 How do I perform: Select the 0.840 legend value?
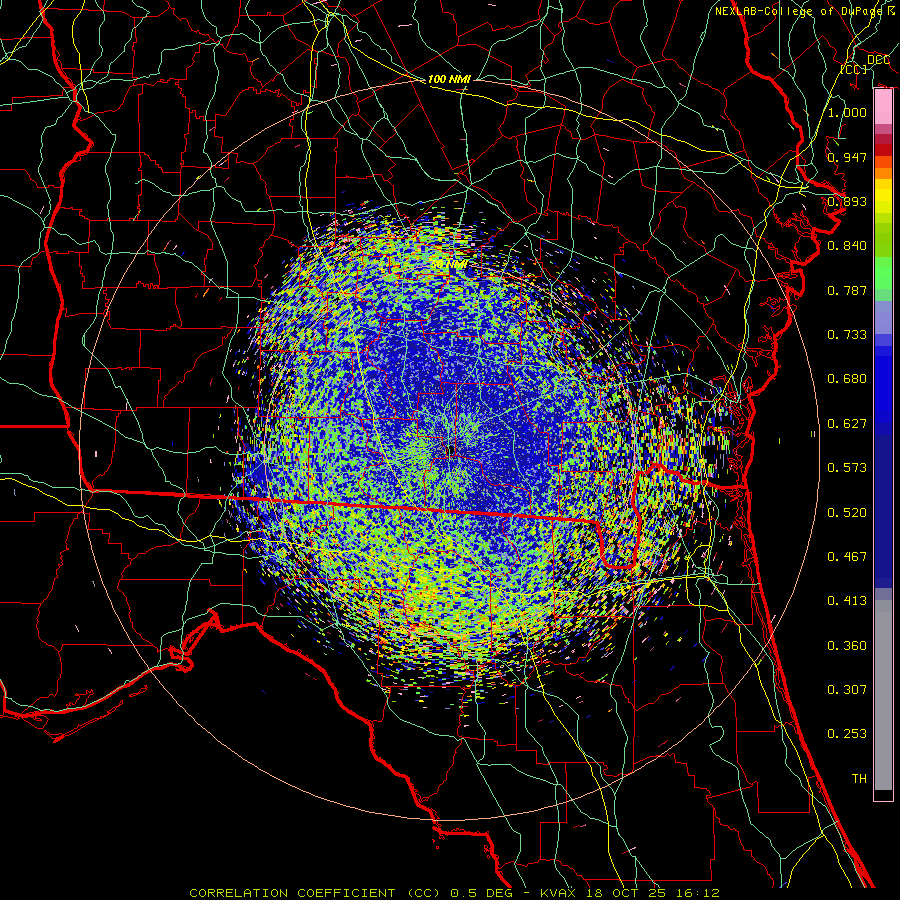tap(847, 246)
